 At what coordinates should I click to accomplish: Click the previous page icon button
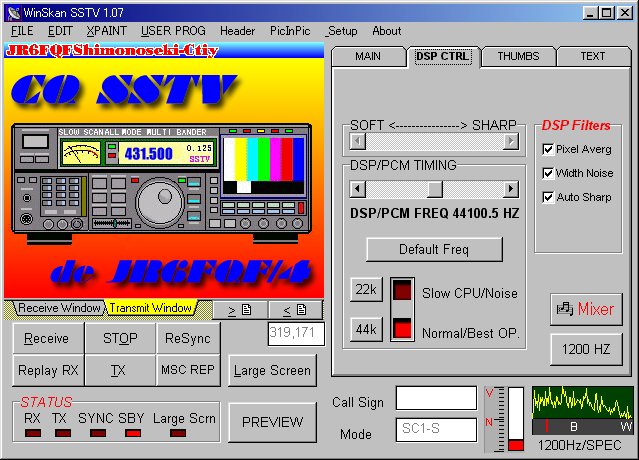coord(295,310)
